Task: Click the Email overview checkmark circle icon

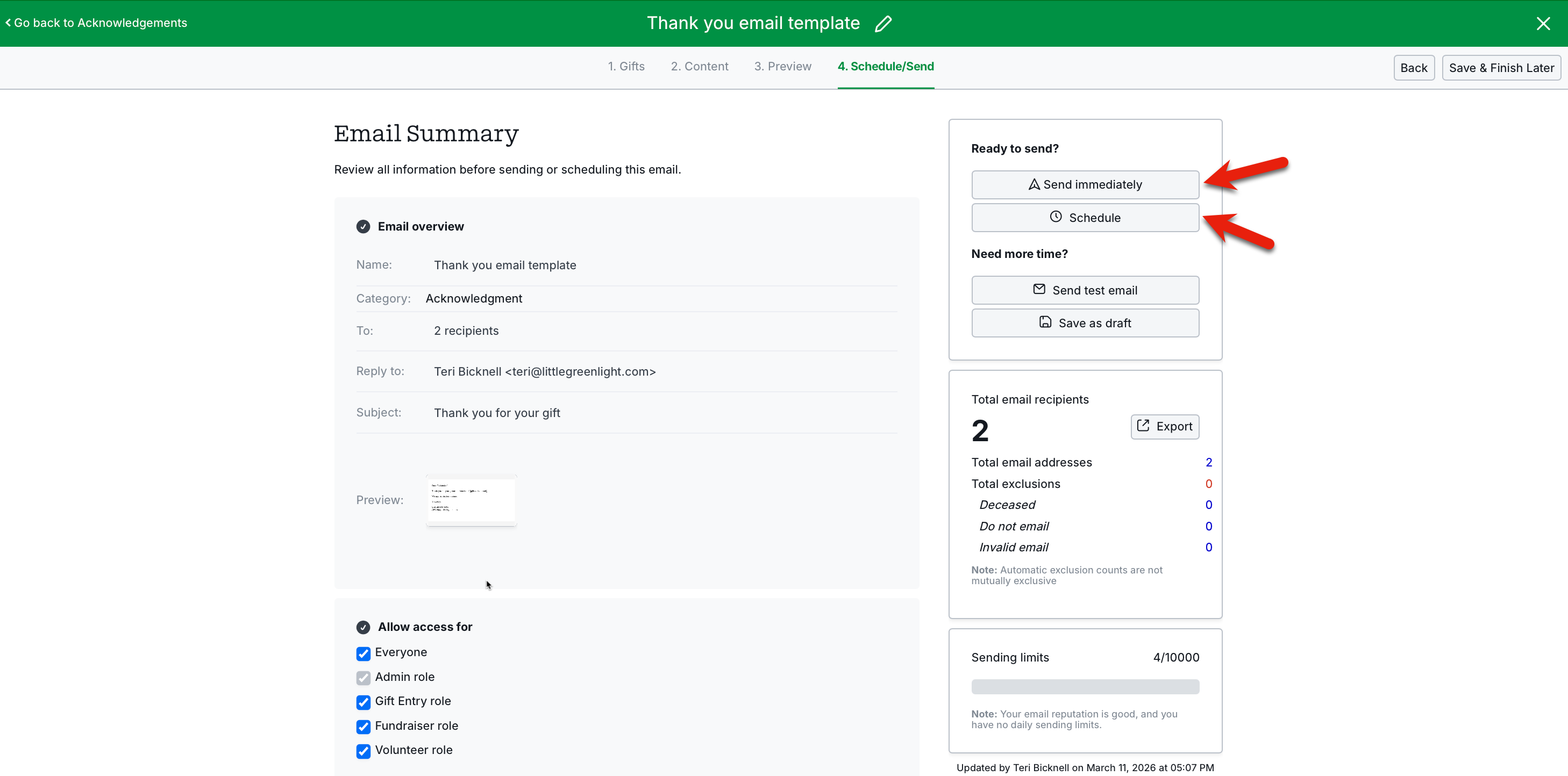Action: coord(363,227)
